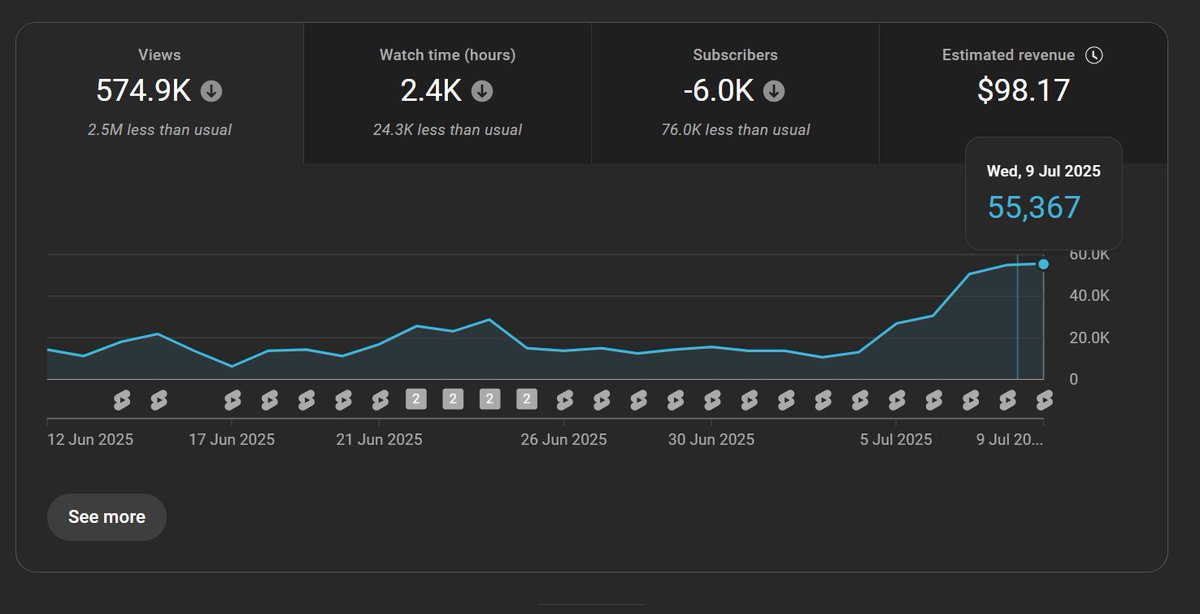This screenshot has width=1200, height=614.
Task: Open the Shorts marker above 30 Jun 2025
Action: (x=712, y=400)
